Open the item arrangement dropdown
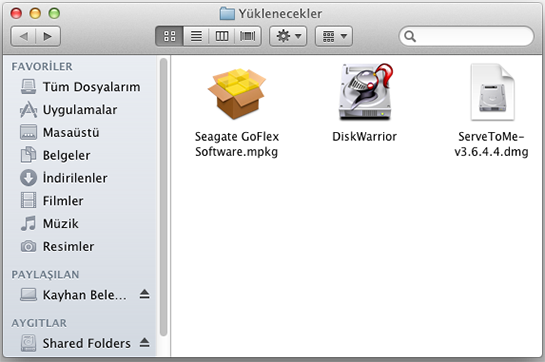545x362 pixels. [x=334, y=36]
